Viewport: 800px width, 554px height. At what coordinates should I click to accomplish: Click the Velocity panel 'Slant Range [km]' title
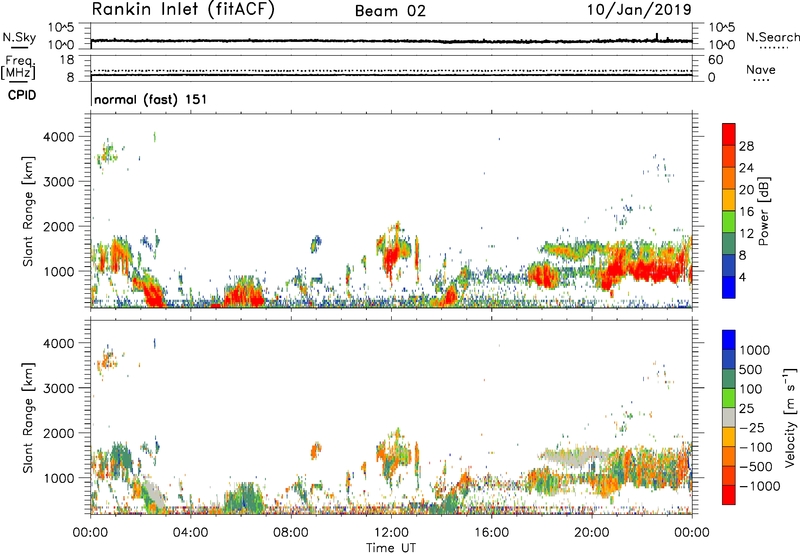(x=28, y=417)
